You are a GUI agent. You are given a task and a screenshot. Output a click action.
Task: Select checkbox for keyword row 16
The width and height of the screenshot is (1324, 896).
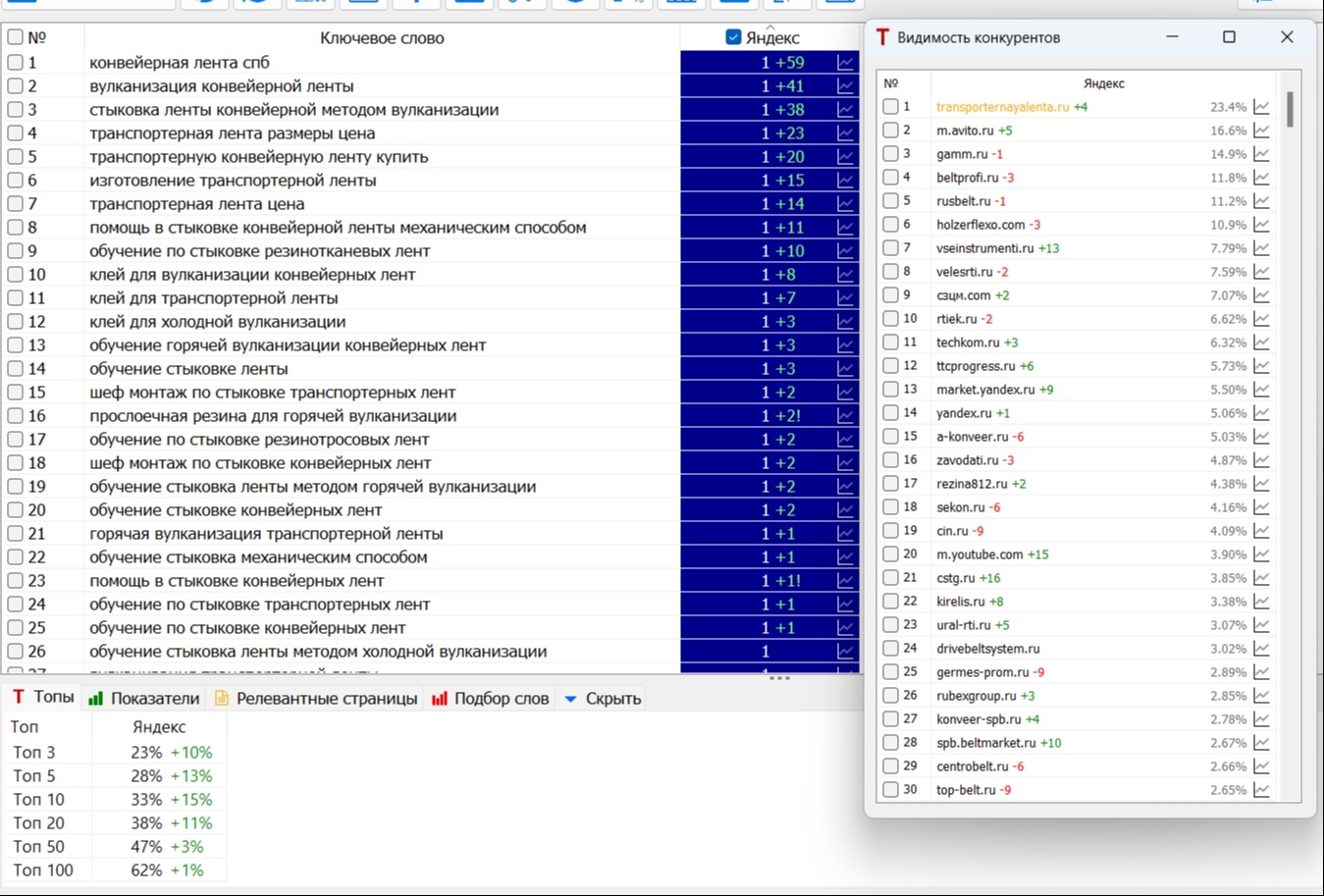point(15,415)
